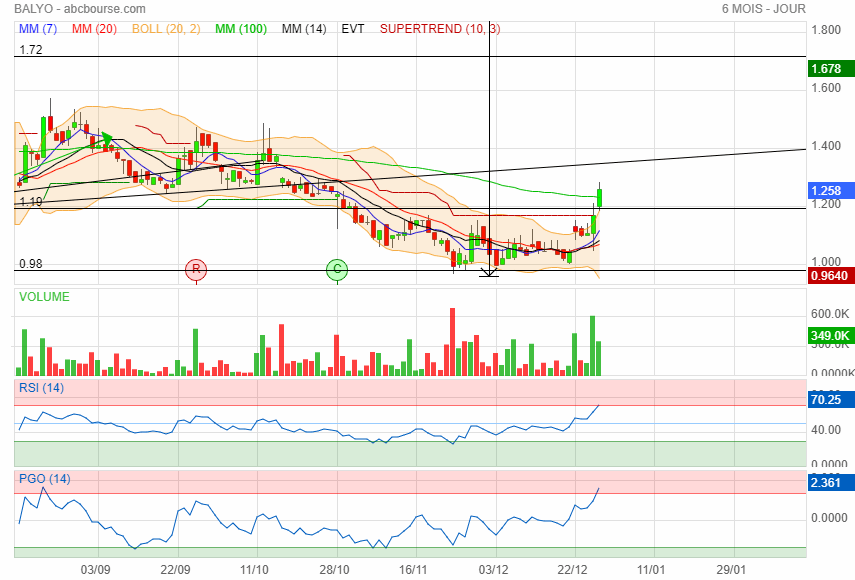Click the RSI (14) panel label
This screenshot has width=855, height=580.
point(41,388)
